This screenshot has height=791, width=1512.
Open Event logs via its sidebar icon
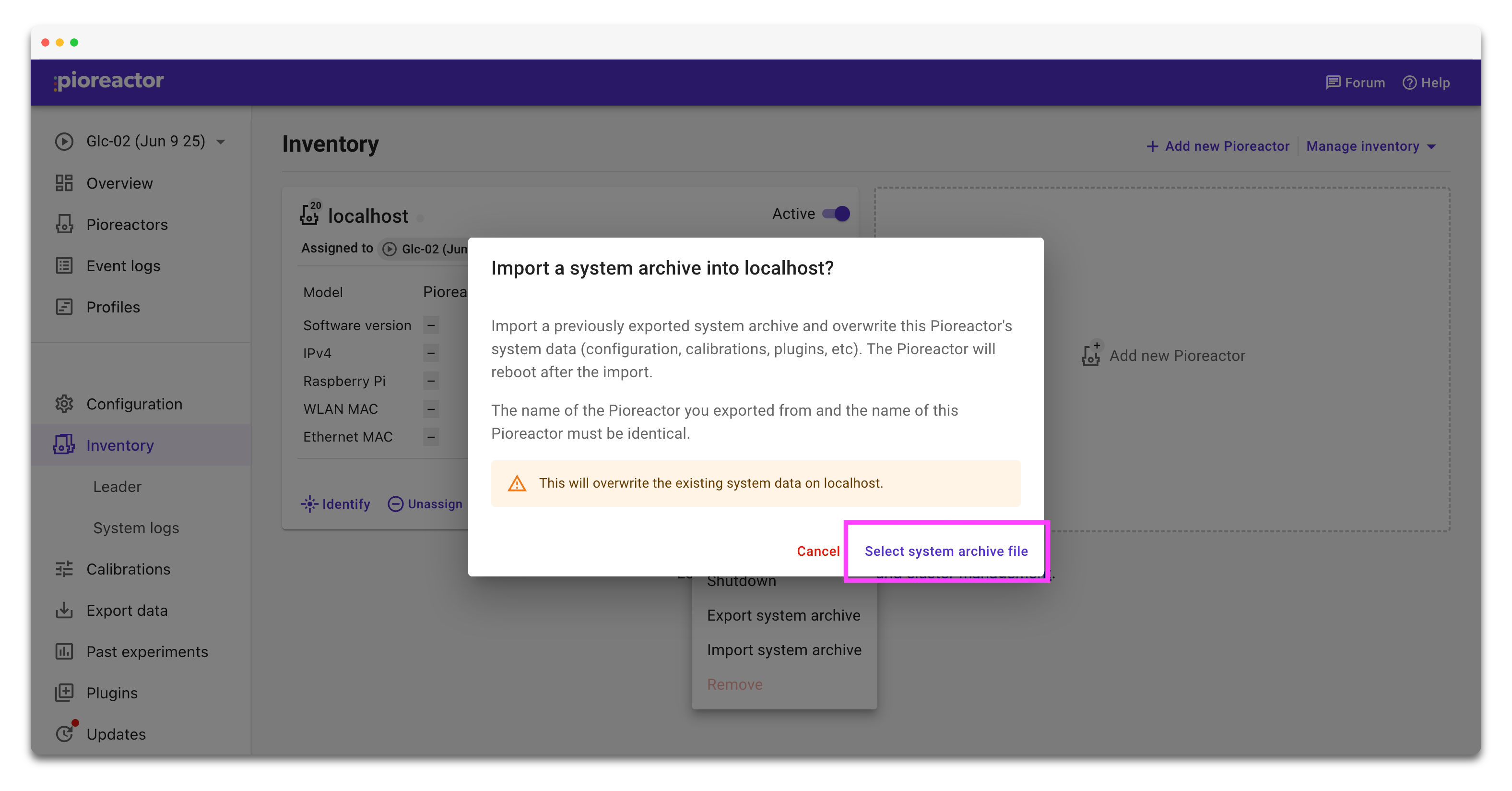pyautogui.click(x=65, y=265)
